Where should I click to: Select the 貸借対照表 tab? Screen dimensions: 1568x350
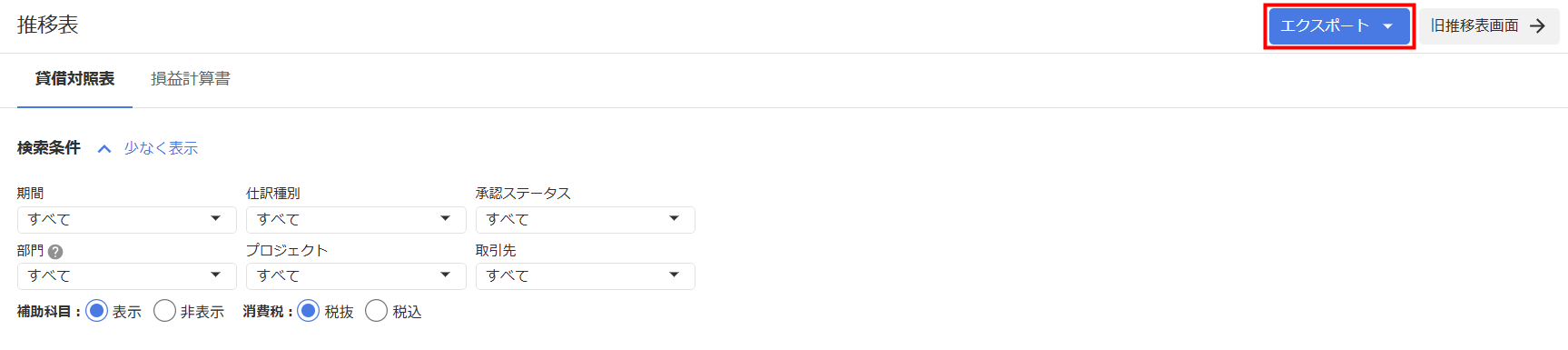point(74,79)
